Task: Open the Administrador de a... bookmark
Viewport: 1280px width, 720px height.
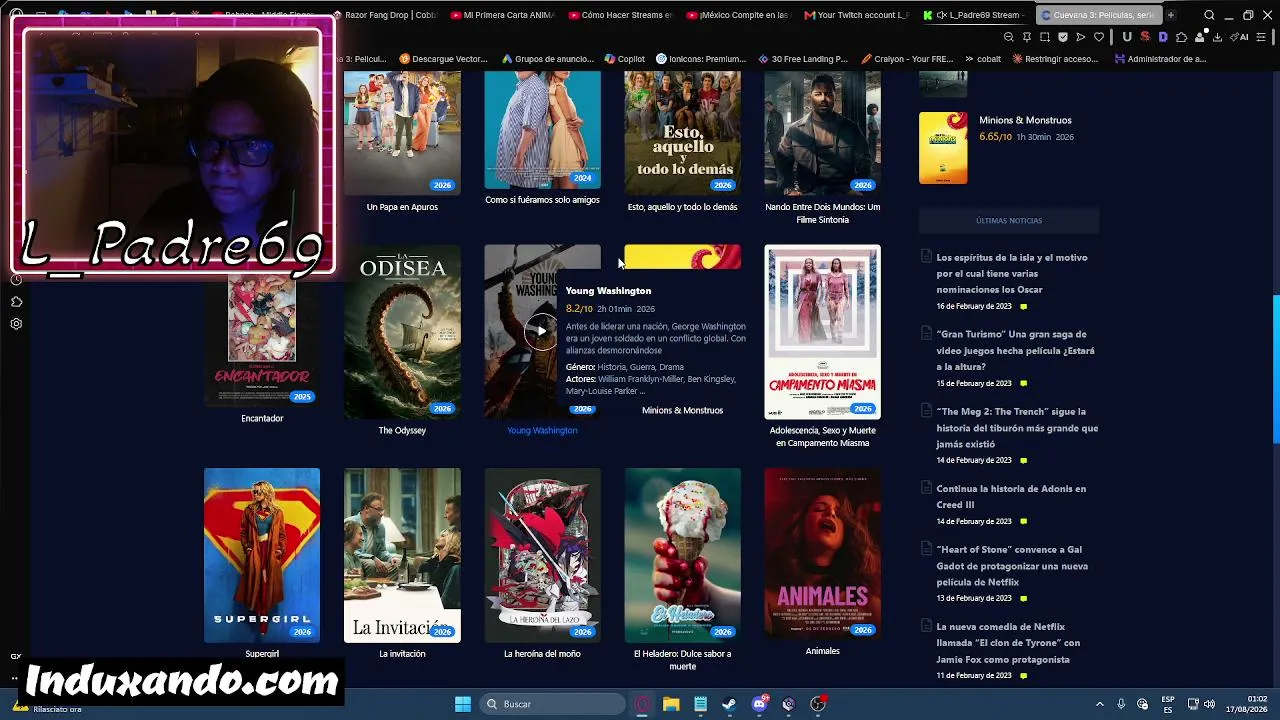Action: [1160, 59]
